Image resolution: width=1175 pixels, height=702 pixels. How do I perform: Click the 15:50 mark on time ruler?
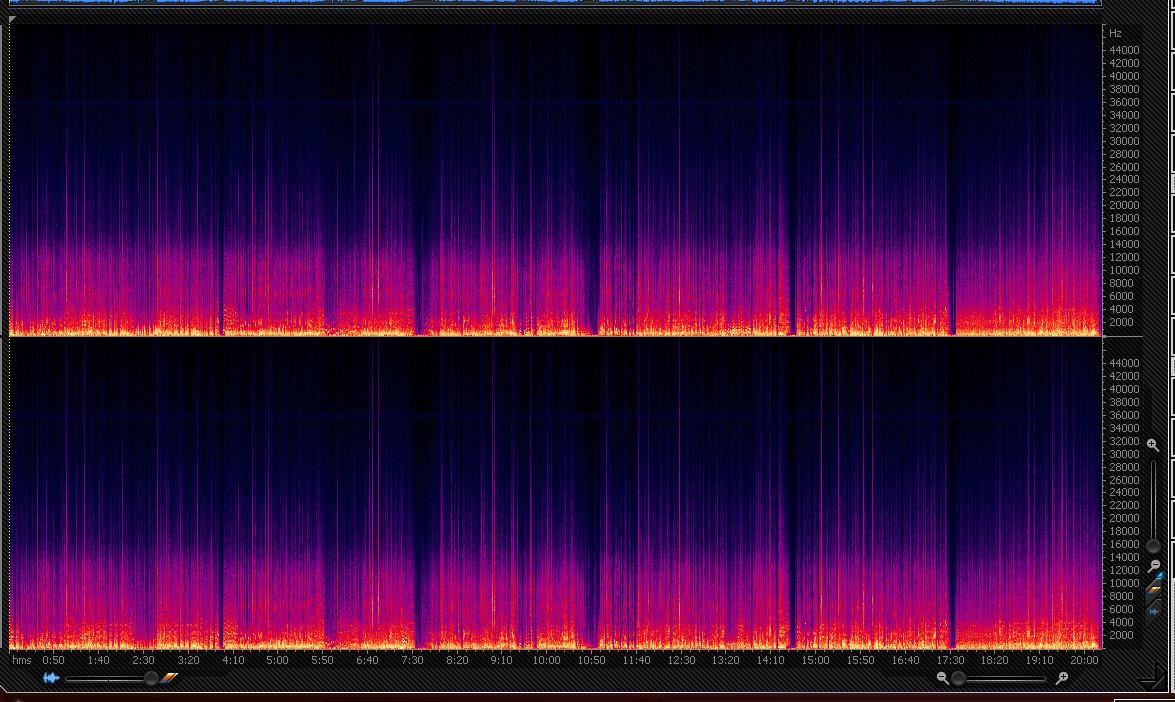coord(860,660)
